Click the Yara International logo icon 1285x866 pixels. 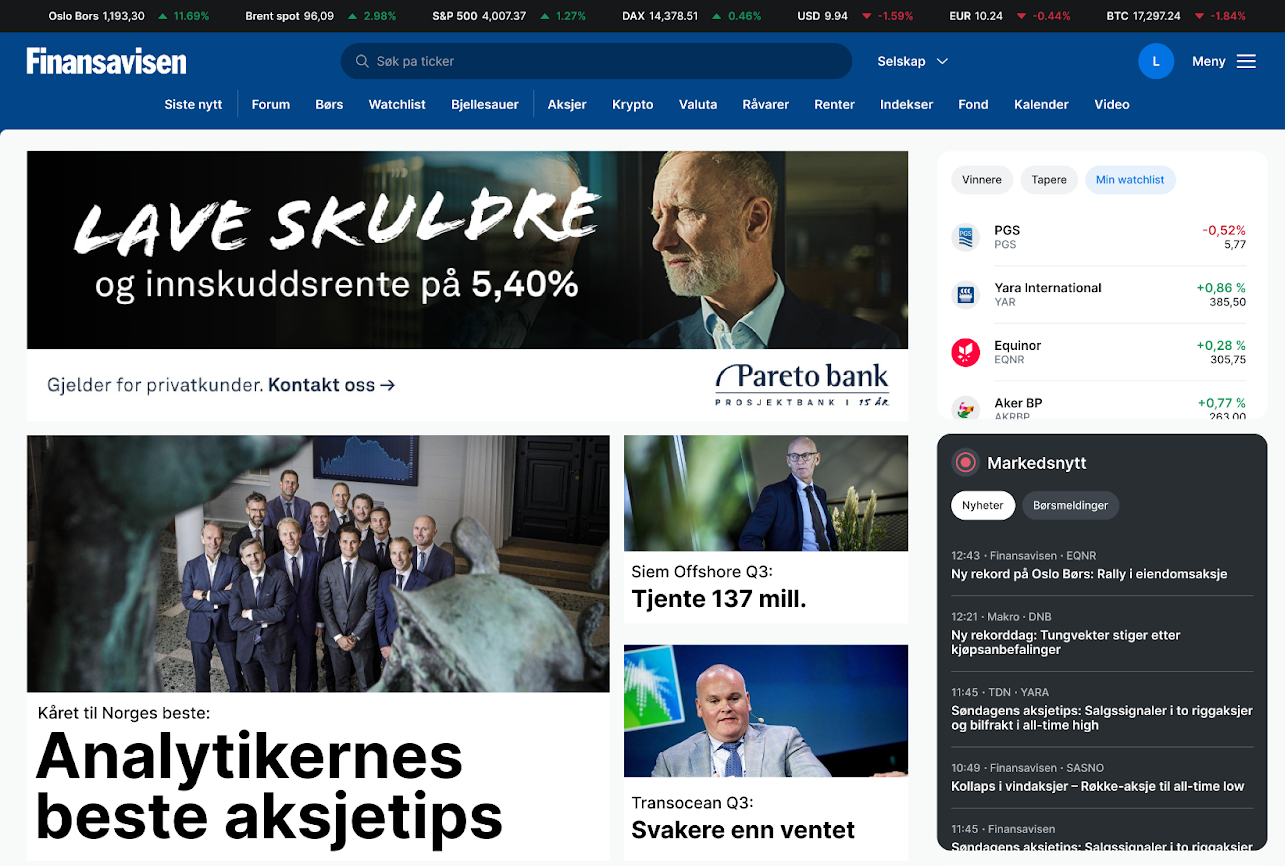coord(965,295)
